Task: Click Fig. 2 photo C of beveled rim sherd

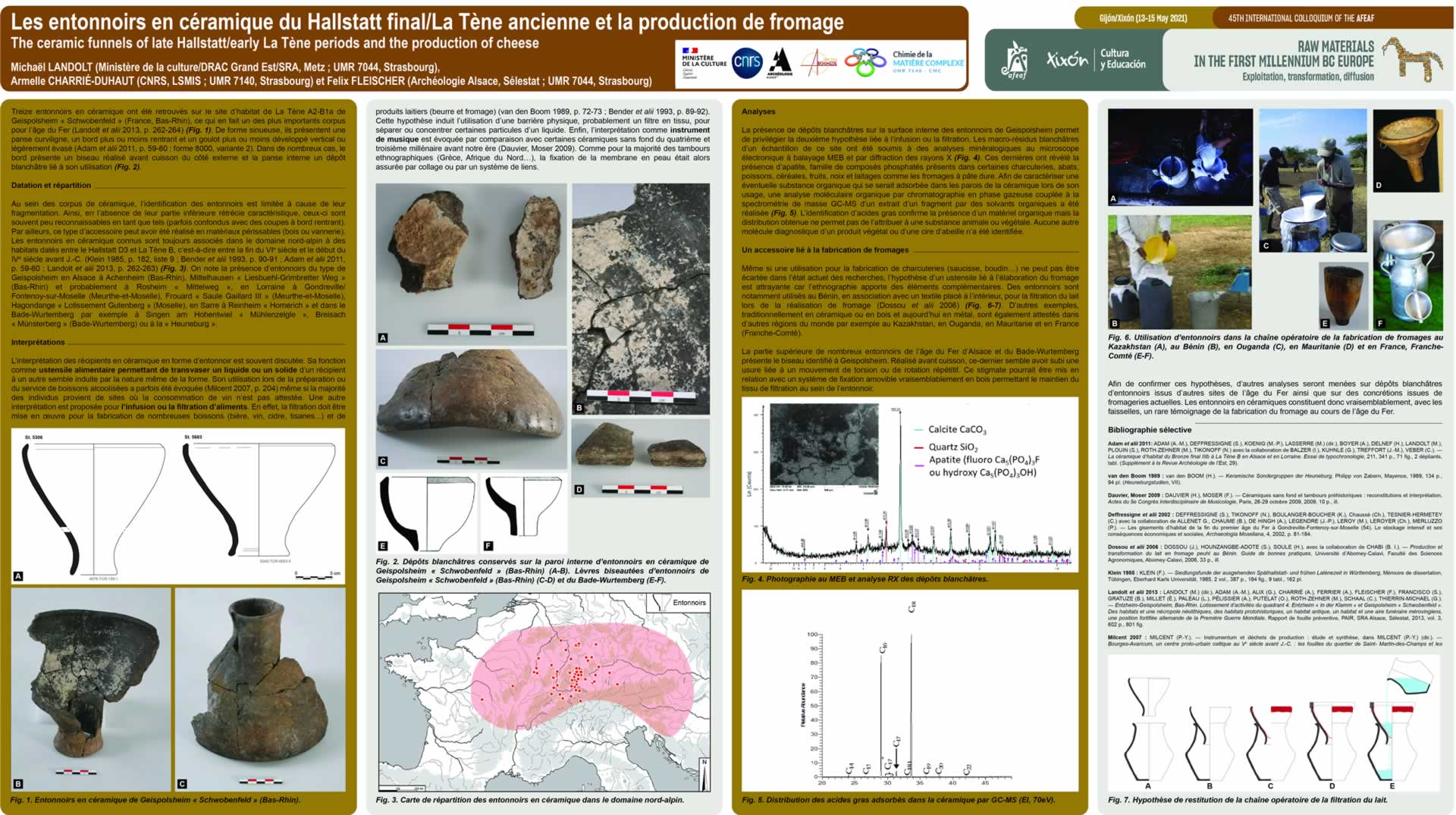Action: 471,409
